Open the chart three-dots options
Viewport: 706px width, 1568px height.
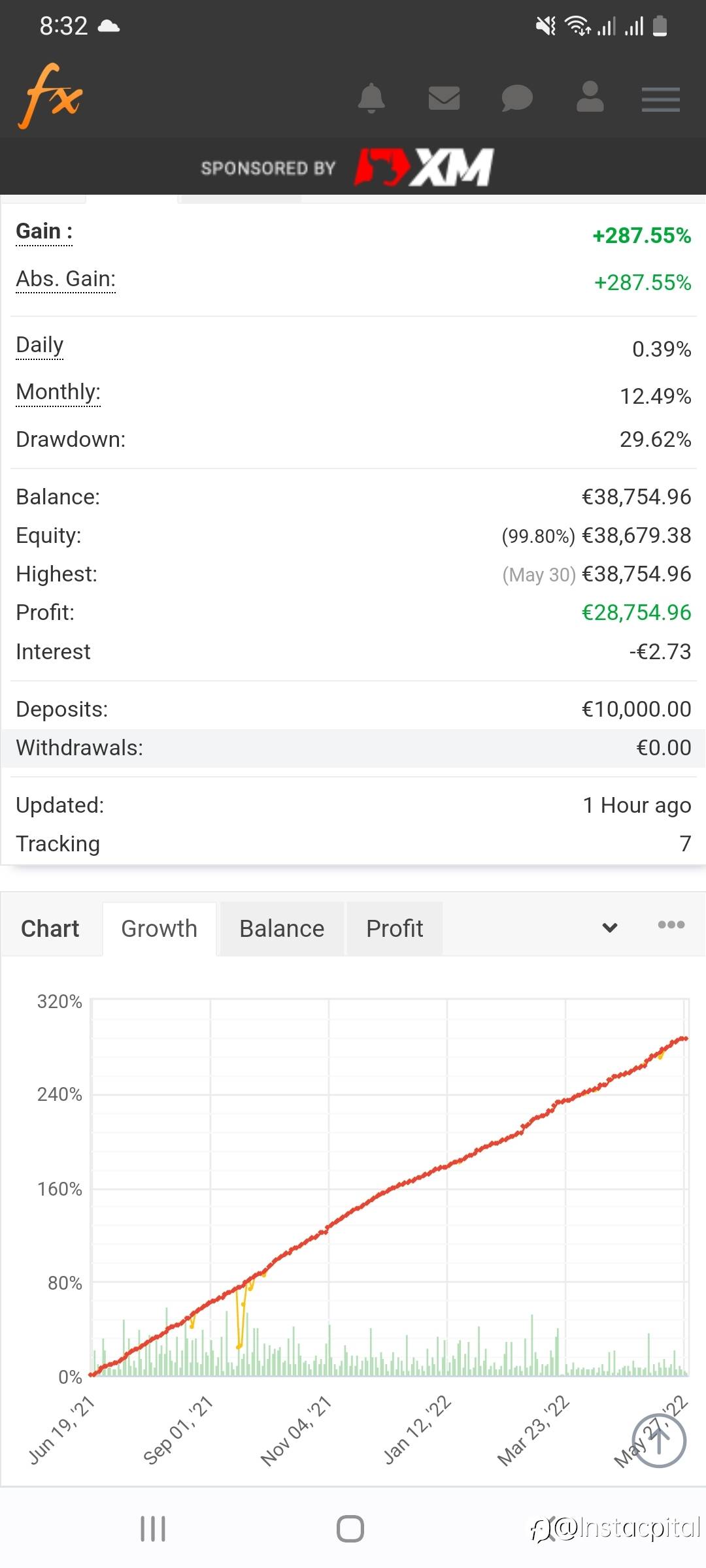671,924
